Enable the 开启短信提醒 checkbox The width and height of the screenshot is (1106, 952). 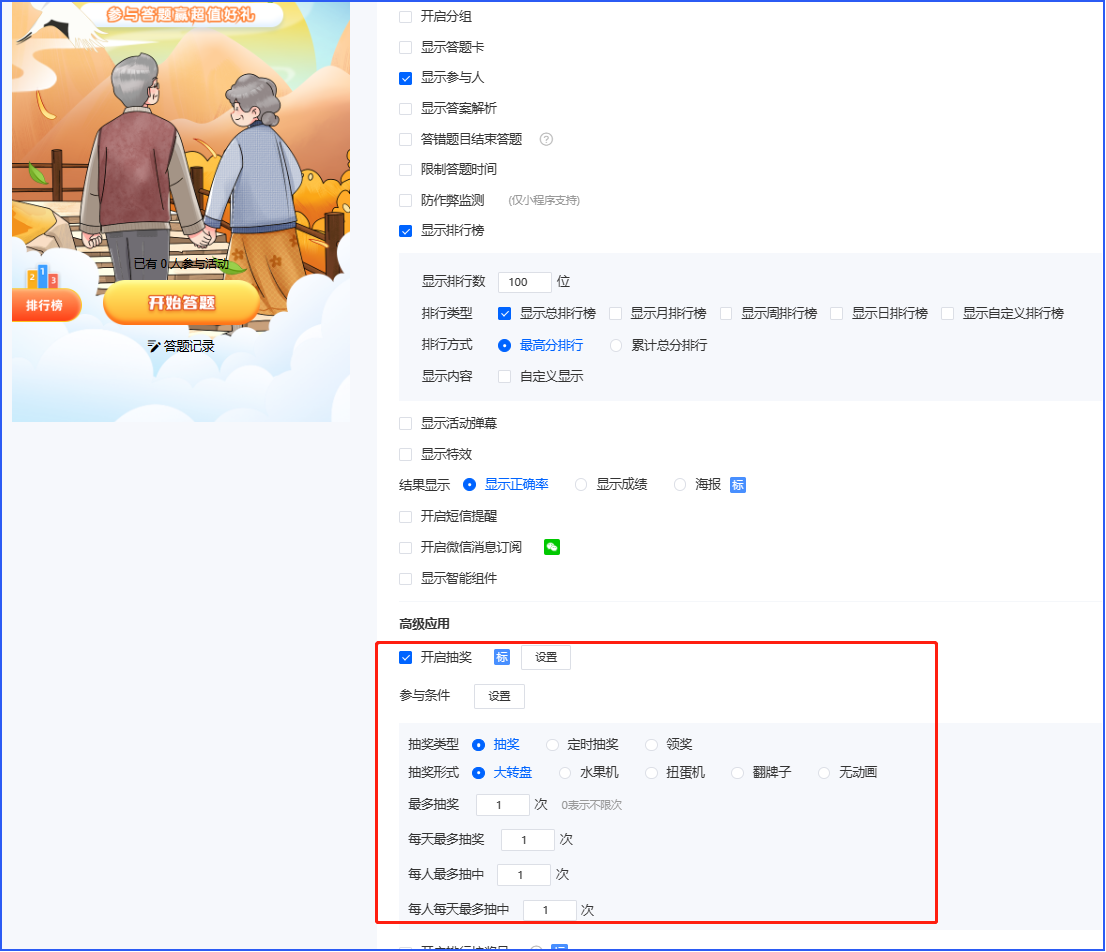(x=406, y=517)
